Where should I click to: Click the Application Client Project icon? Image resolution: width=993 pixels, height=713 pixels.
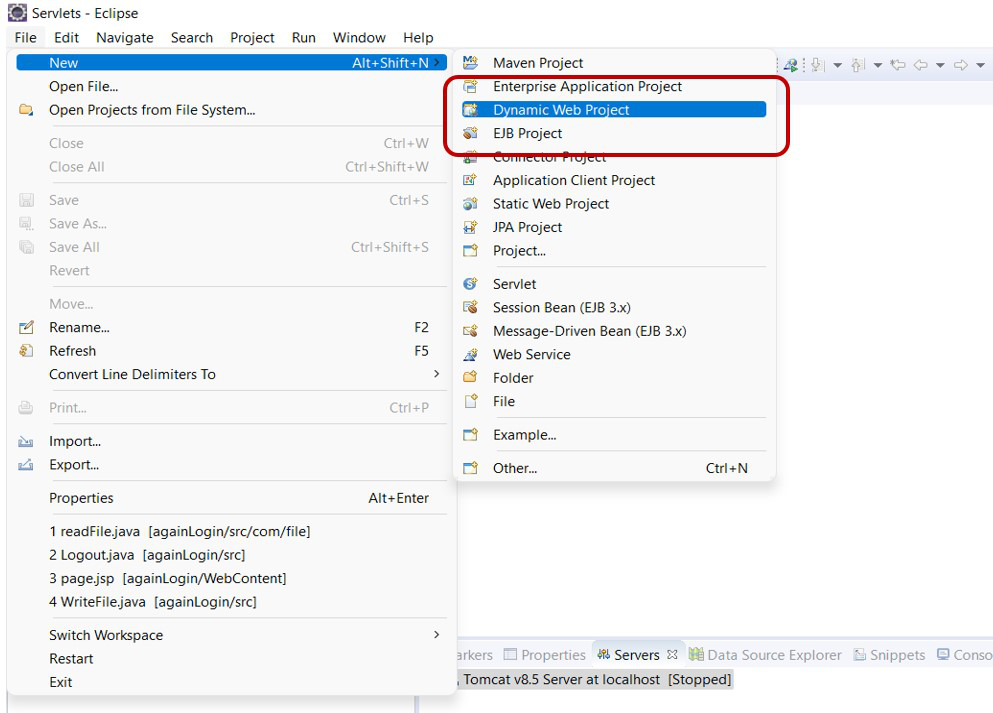click(x=470, y=180)
